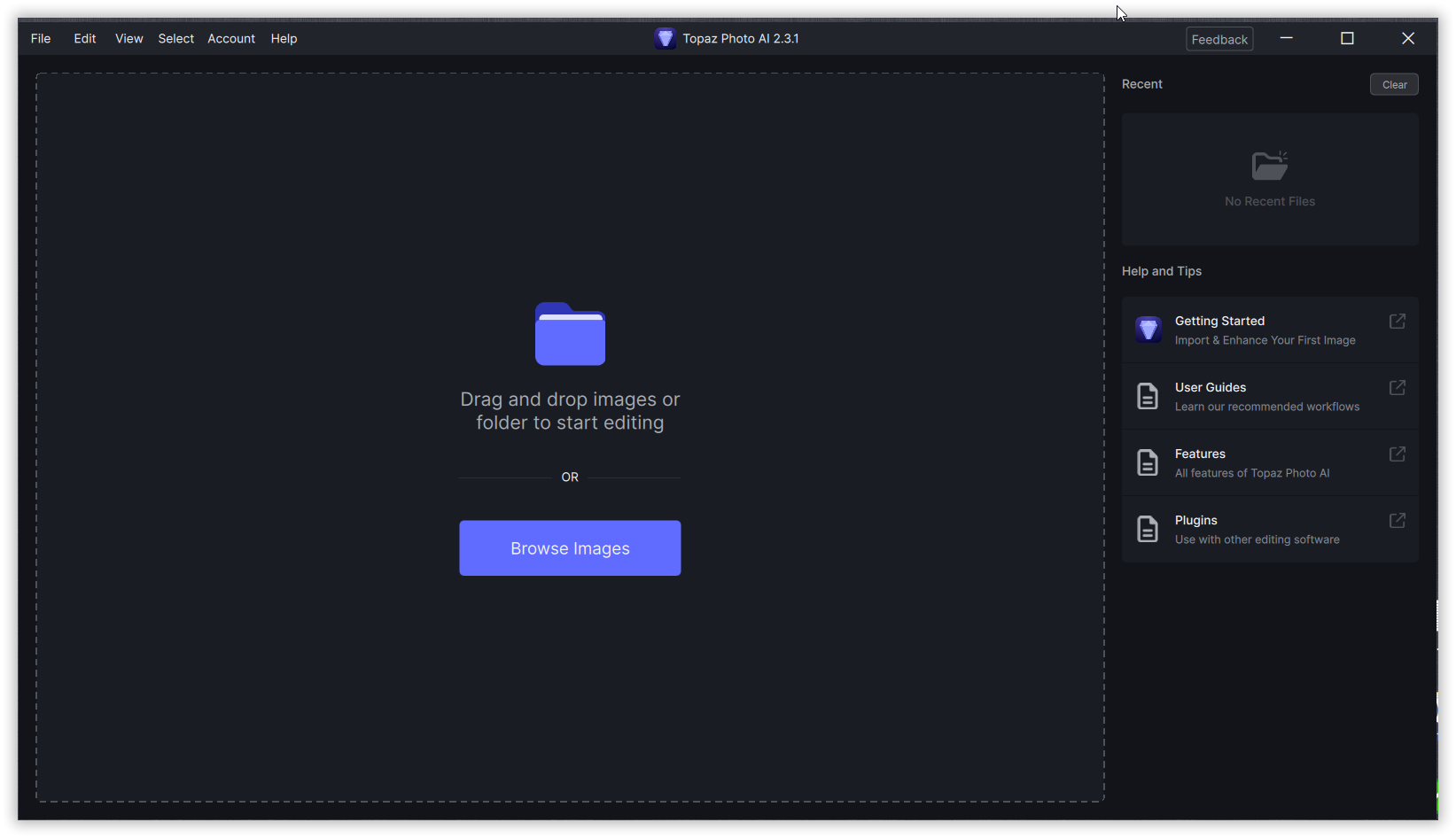
Task: Open the Help menu
Action: tap(284, 38)
